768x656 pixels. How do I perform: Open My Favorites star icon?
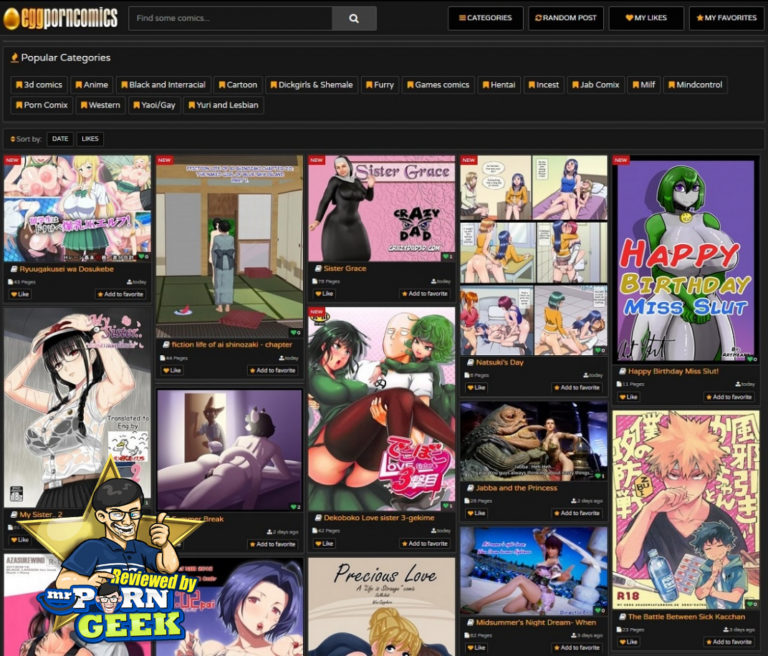pos(699,18)
